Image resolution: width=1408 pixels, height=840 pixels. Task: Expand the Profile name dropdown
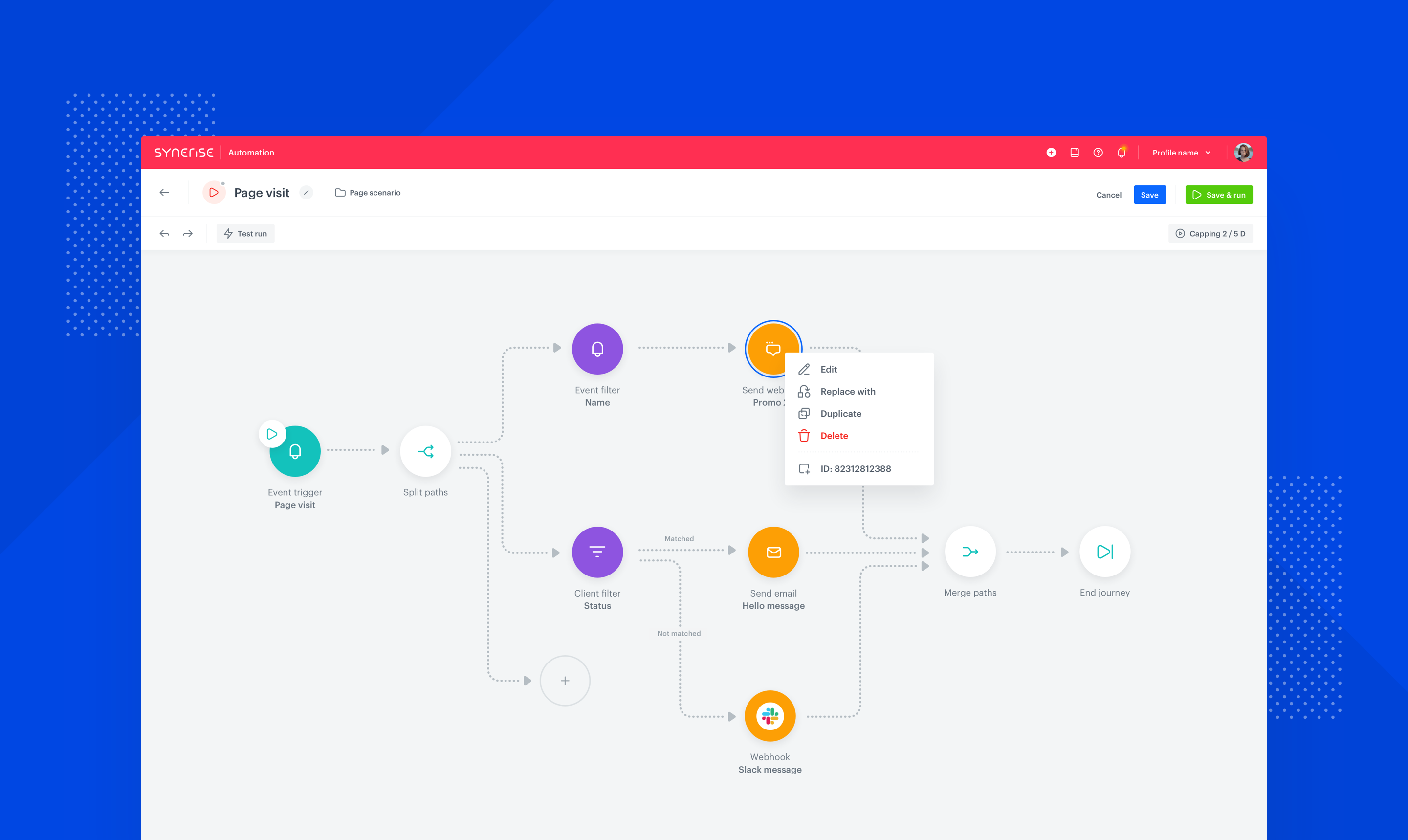click(x=1181, y=152)
